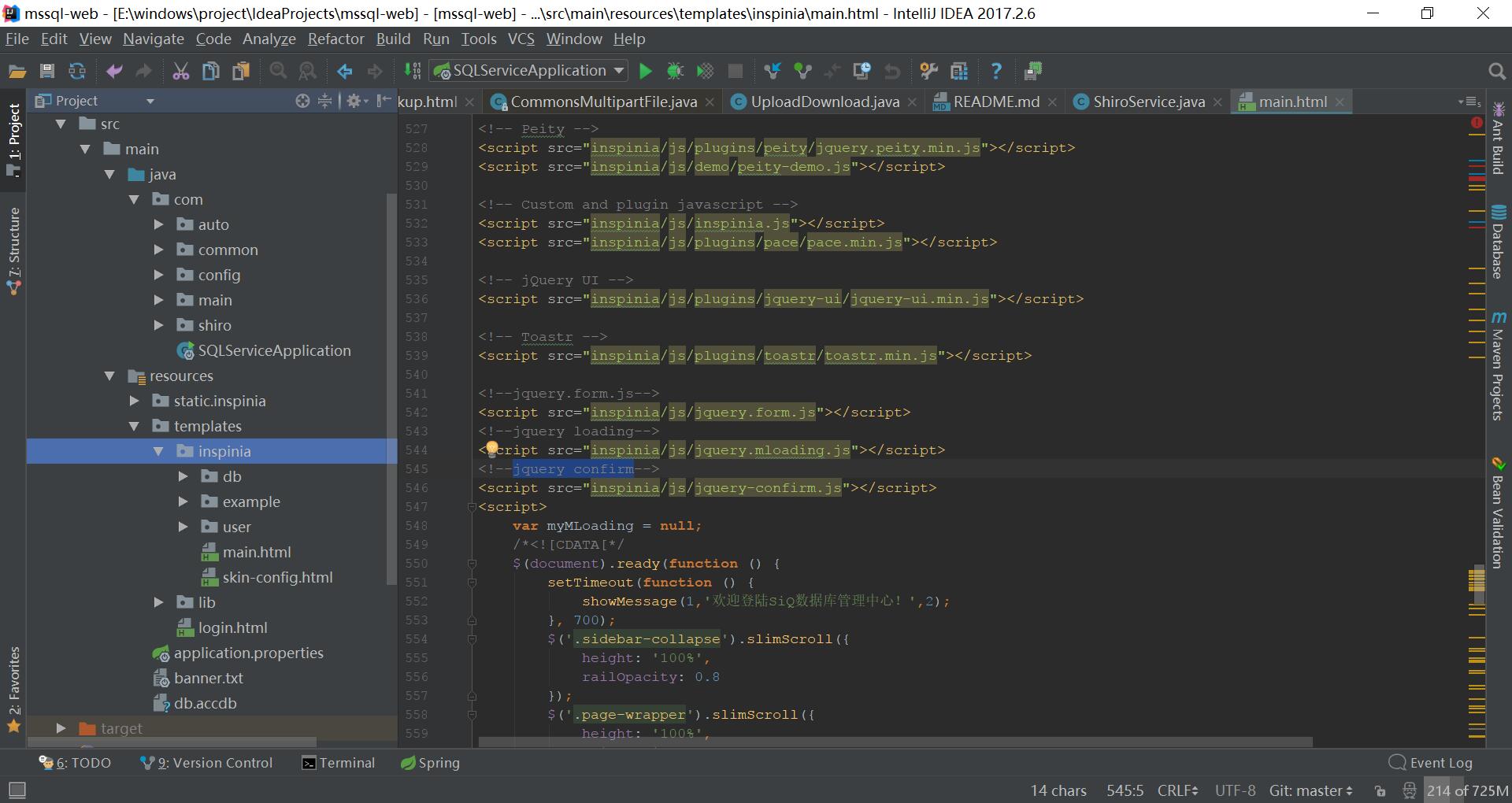Image resolution: width=1512 pixels, height=803 pixels.
Task: Open the hidden editor tabs list
Action: coord(1470,102)
